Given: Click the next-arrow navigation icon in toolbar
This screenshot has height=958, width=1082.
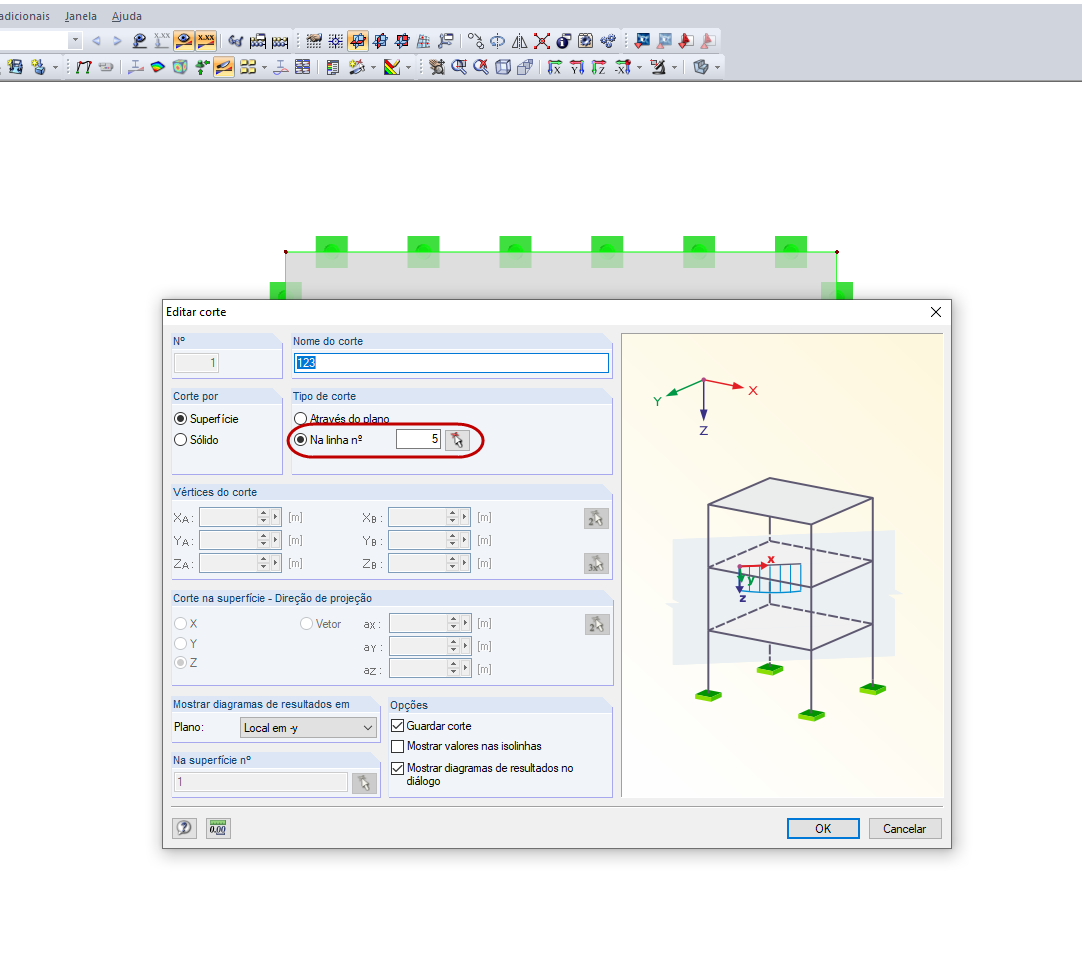Looking at the screenshot, I should click(117, 41).
